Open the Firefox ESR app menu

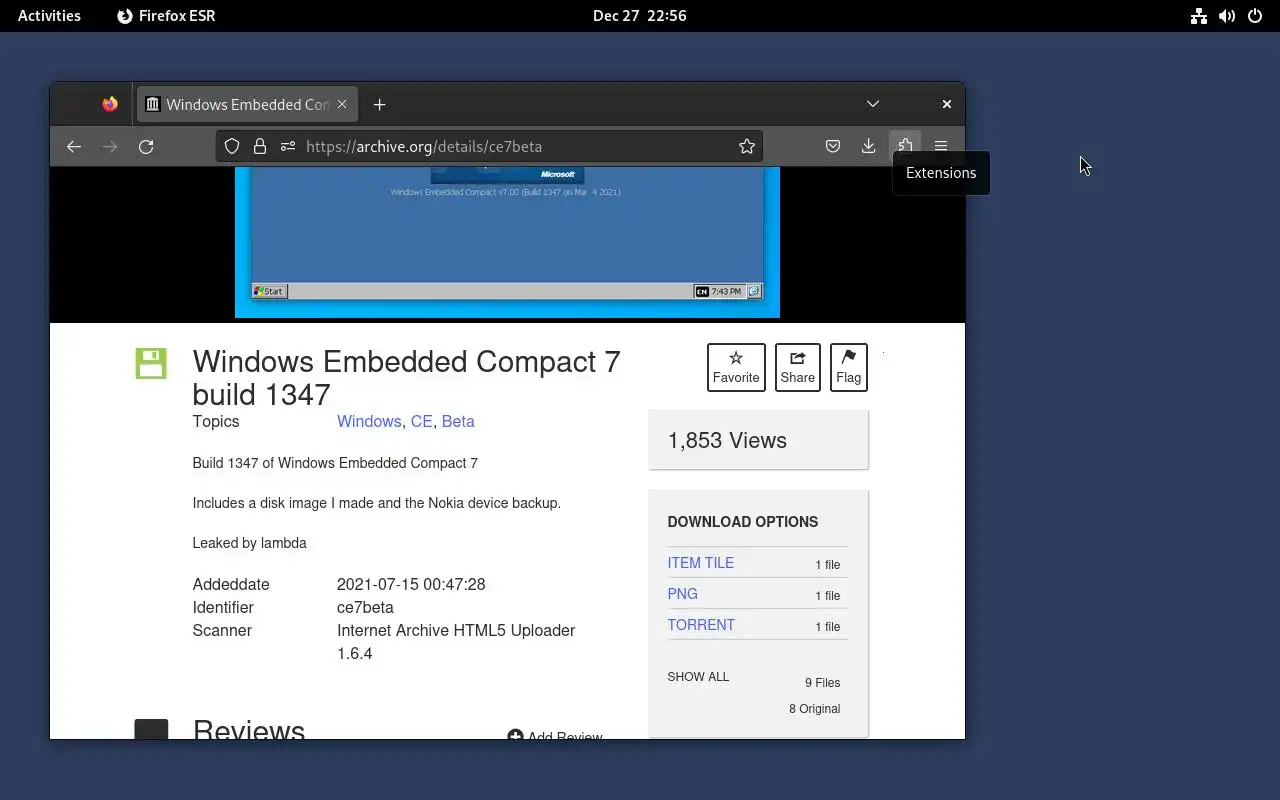pyautogui.click(x=166, y=15)
